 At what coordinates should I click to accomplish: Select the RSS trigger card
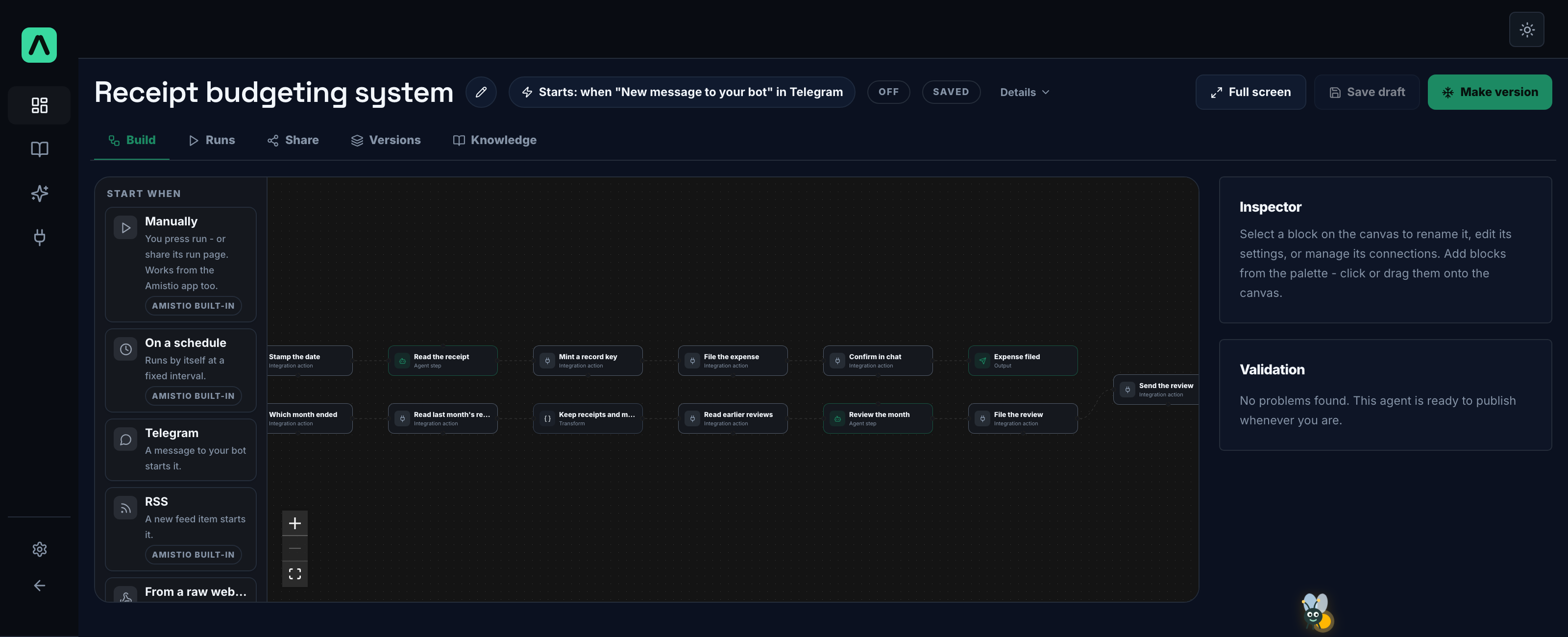pyautogui.click(x=180, y=529)
